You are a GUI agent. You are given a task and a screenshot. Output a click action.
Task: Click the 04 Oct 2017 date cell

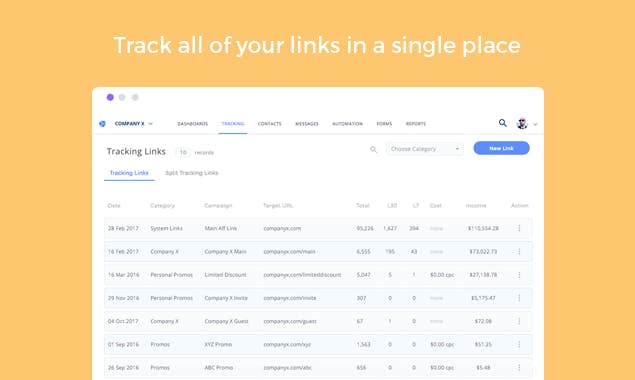click(x=123, y=321)
